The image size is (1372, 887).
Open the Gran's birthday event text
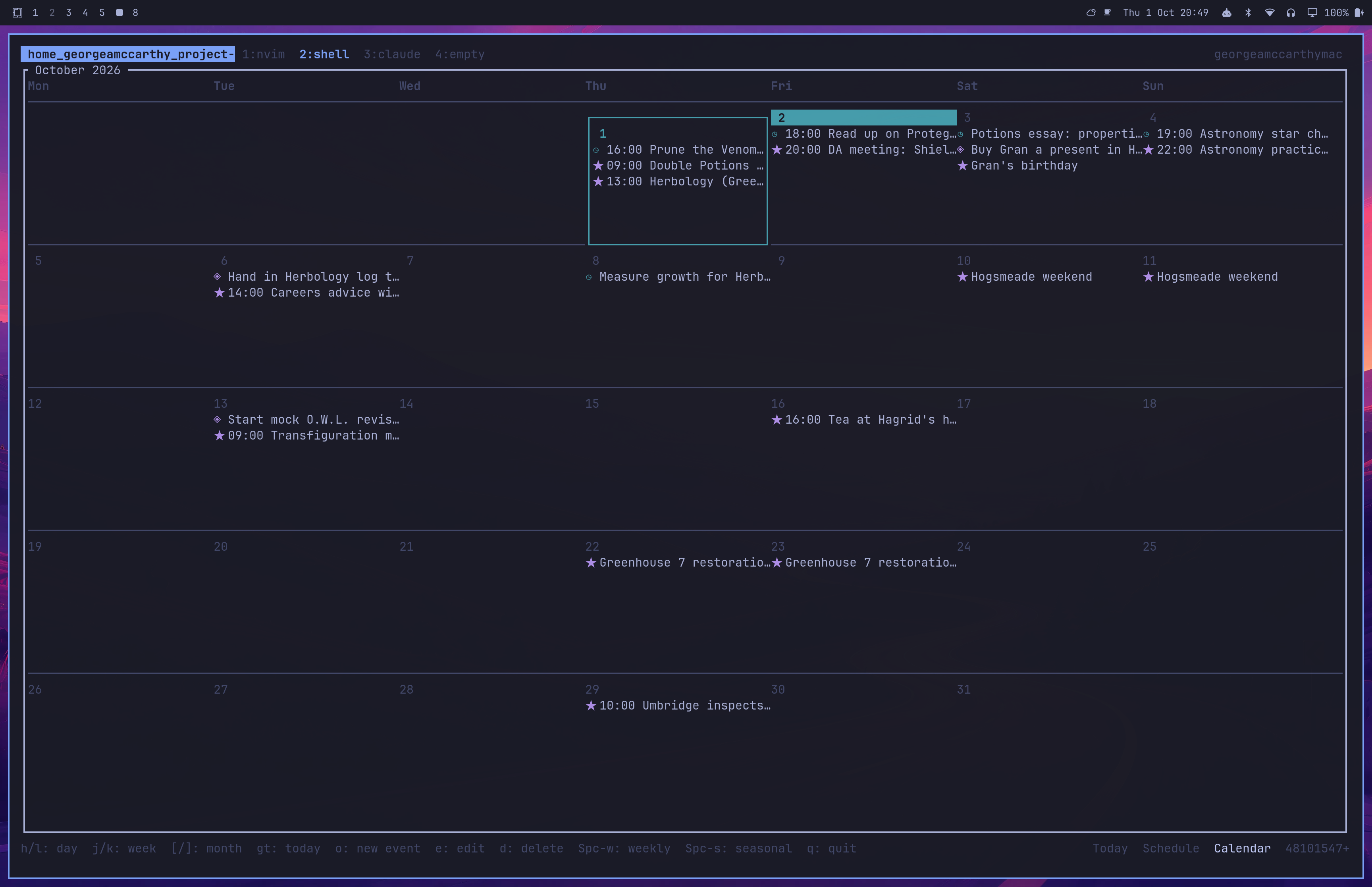(1024, 165)
